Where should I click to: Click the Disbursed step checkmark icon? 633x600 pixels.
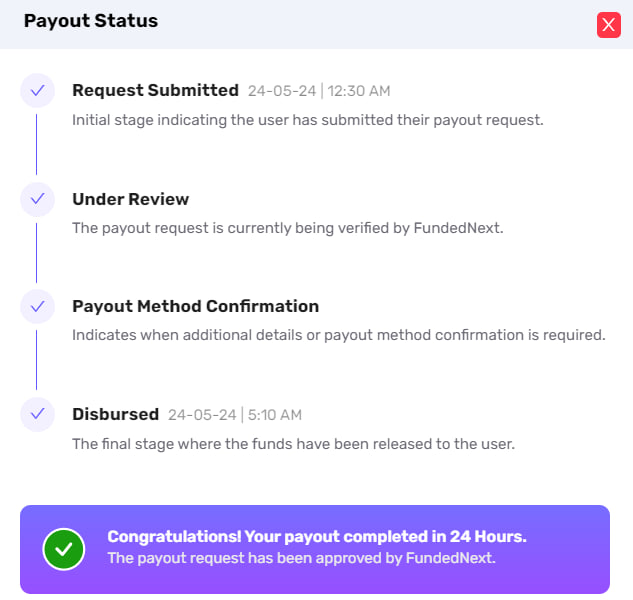(37, 413)
